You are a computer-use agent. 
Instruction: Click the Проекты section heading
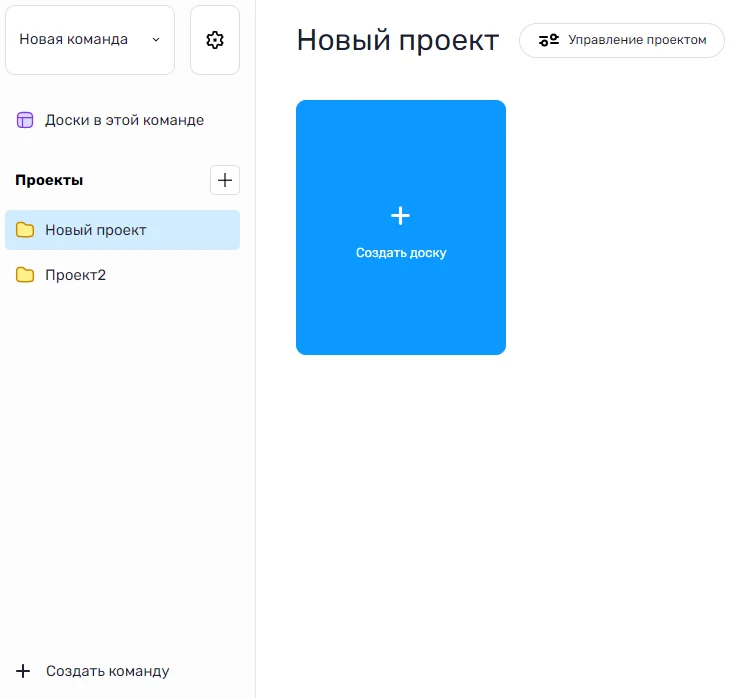click(49, 180)
